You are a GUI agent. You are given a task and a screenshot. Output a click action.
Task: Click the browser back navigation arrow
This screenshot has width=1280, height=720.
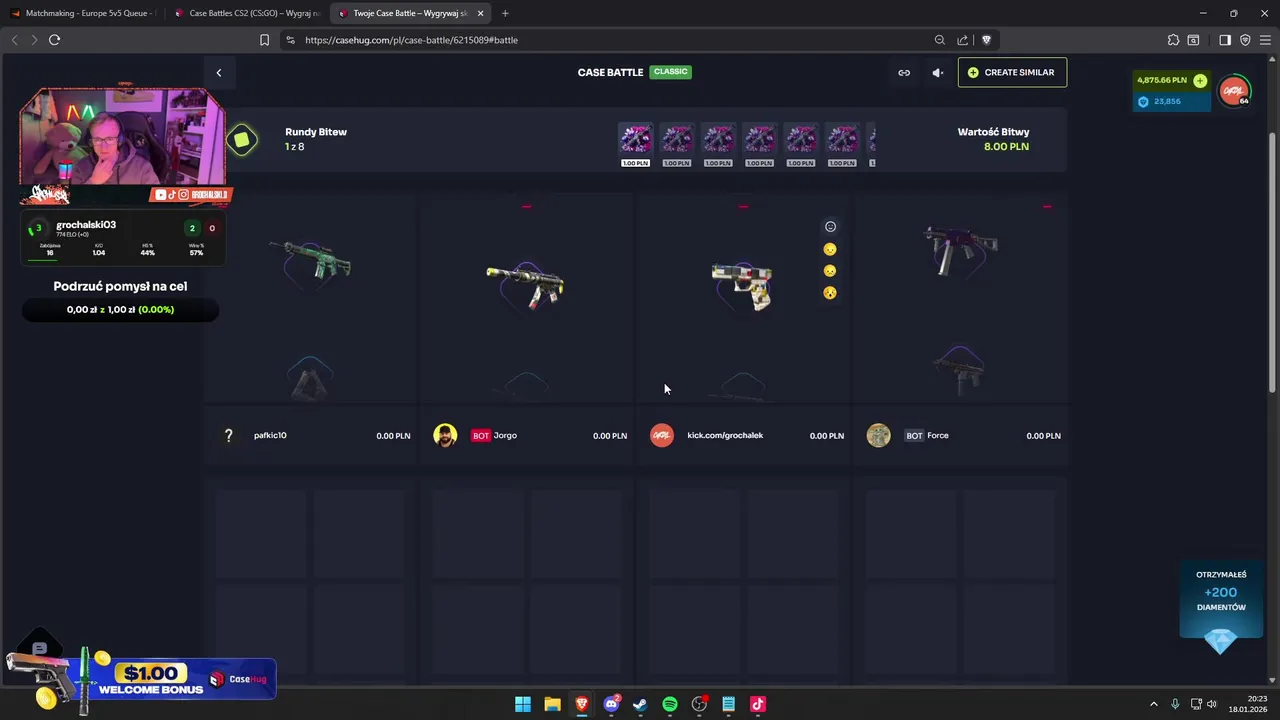(x=14, y=40)
